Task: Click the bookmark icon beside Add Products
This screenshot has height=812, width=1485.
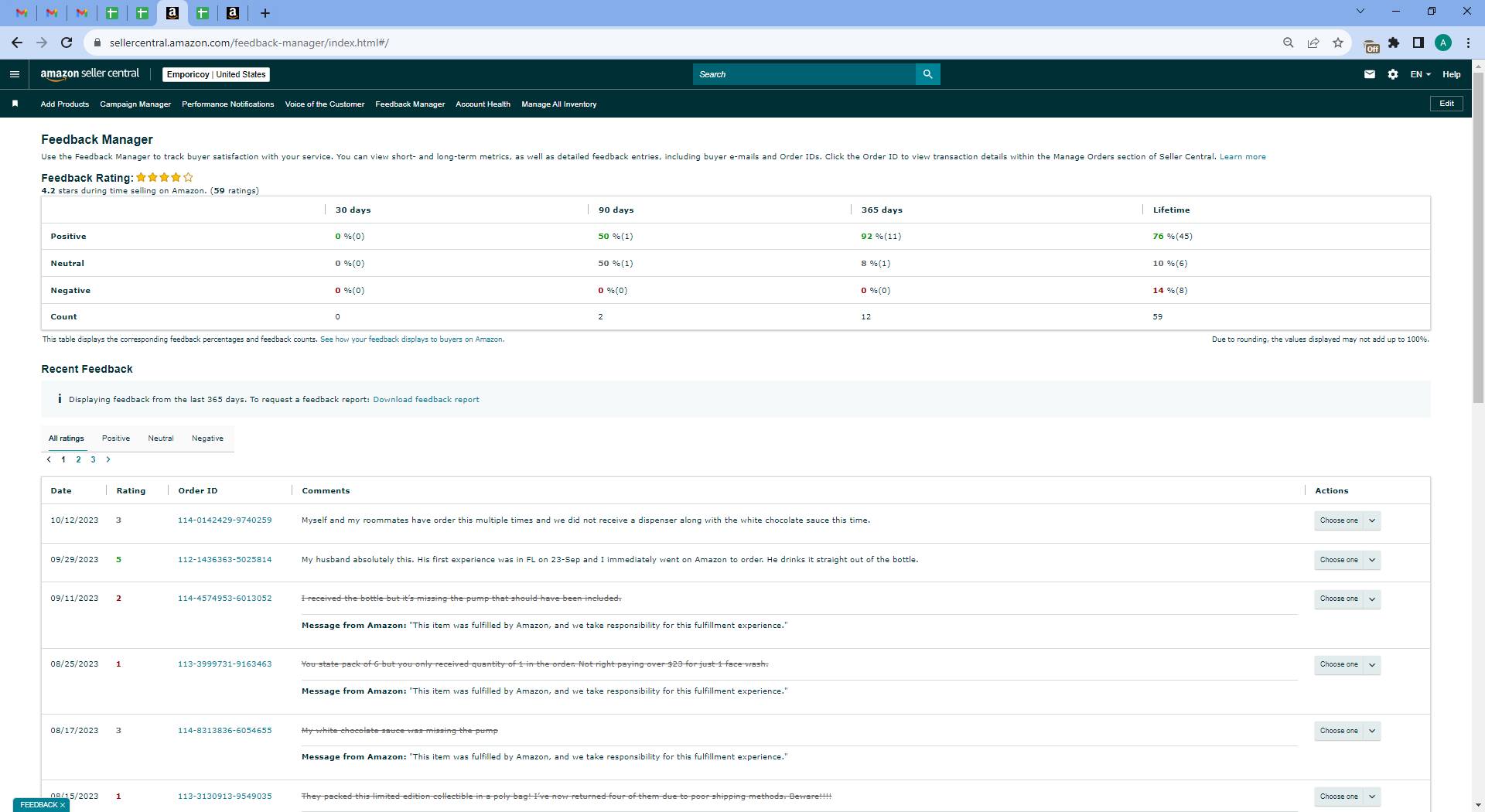Action: coord(15,104)
